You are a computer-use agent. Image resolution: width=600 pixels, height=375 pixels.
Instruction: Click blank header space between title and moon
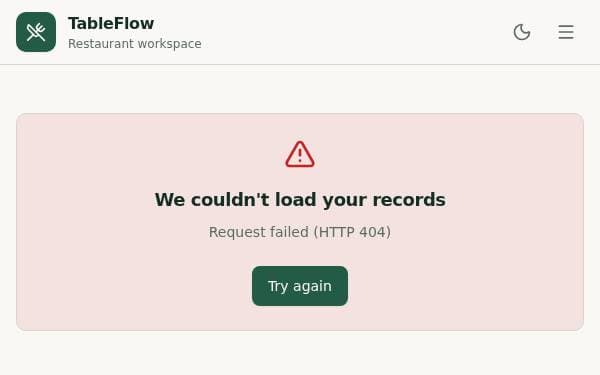(x=356, y=32)
